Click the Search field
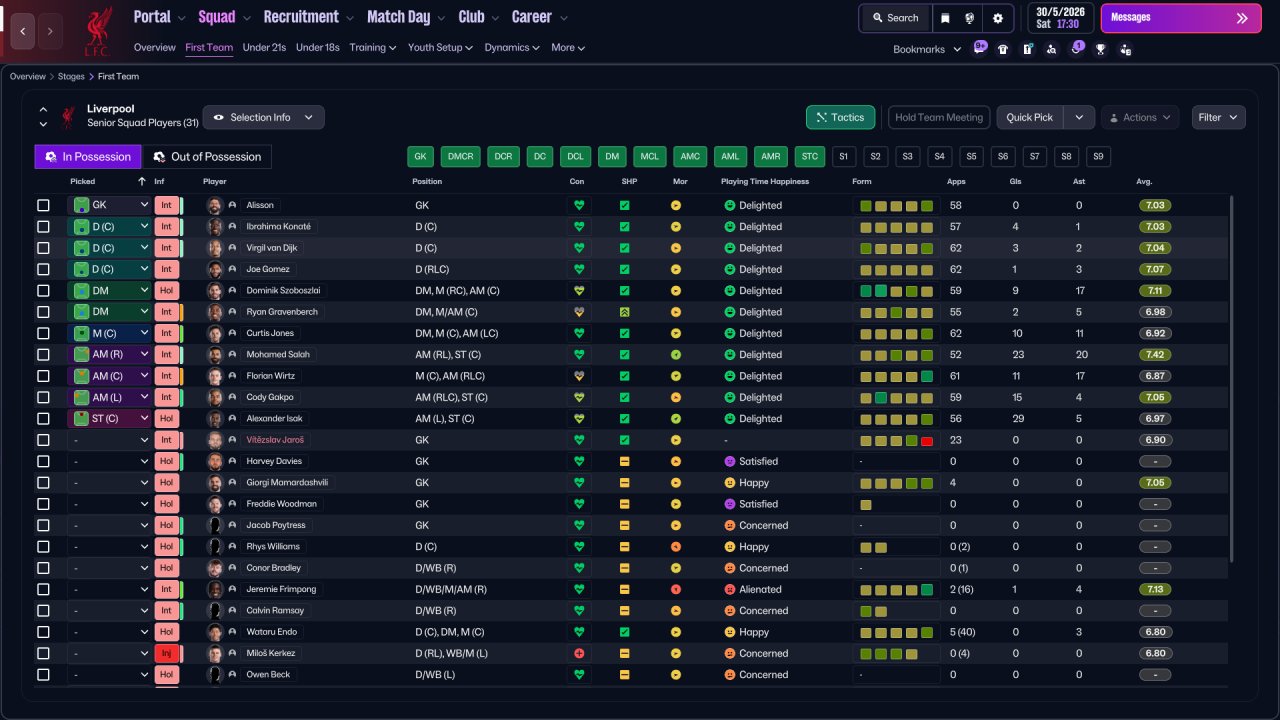The width and height of the screenshot is (1280, 720). click(x=895, y=18)
